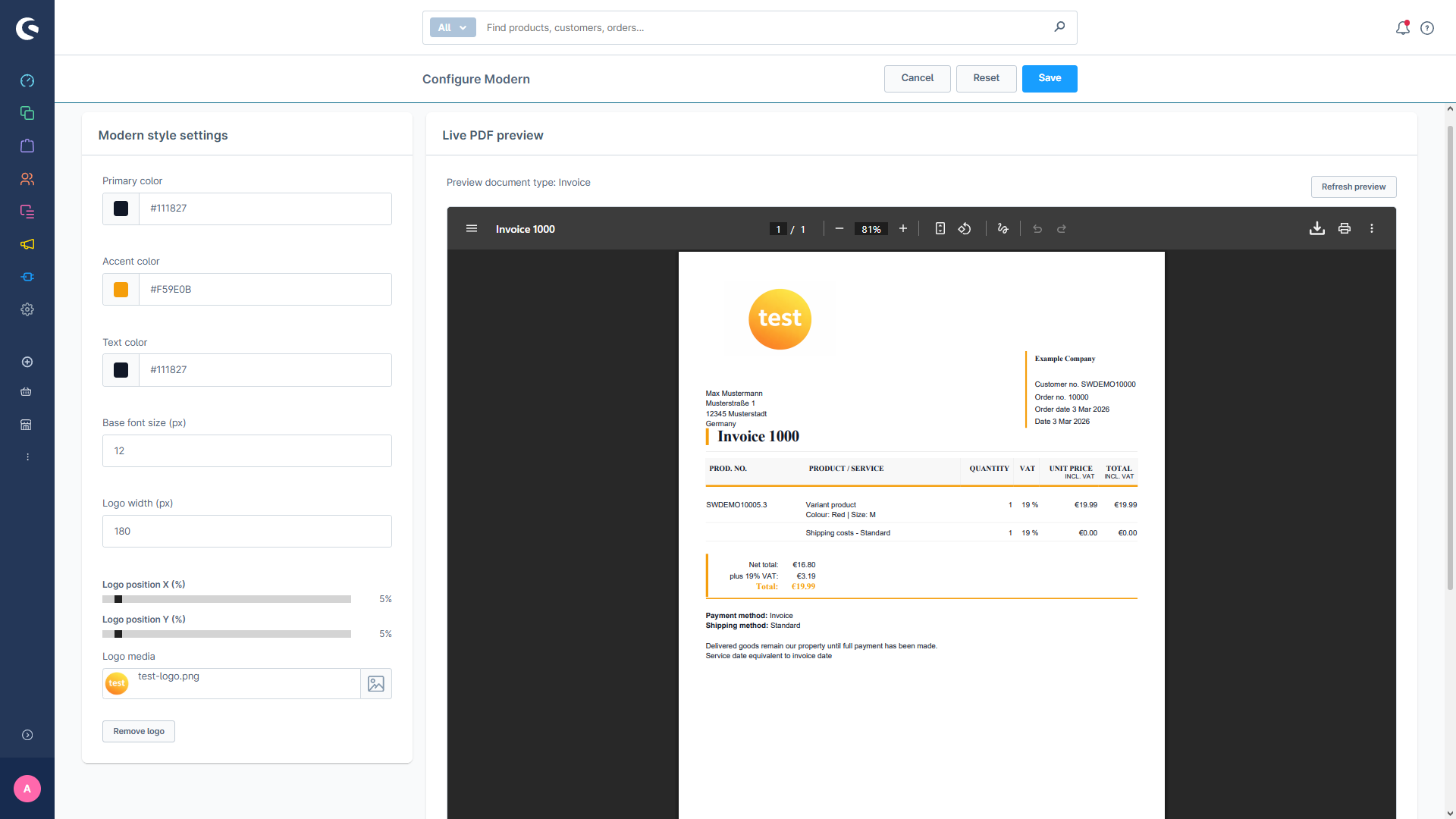Image resolution: width=1456 pixels, height=819 pixels.
Task: Expand the sidebar collapse arrow
Action: click(x=27, y=735)
